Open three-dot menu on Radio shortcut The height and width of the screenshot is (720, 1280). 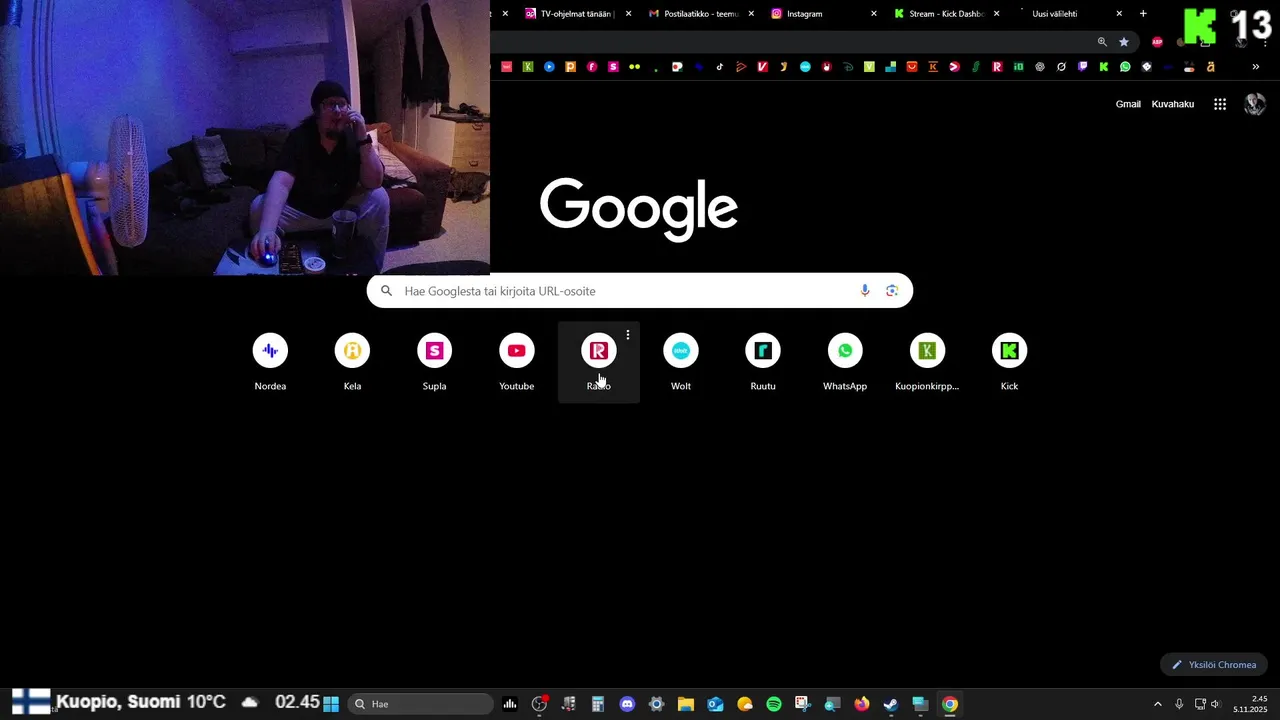coord(628,335)
